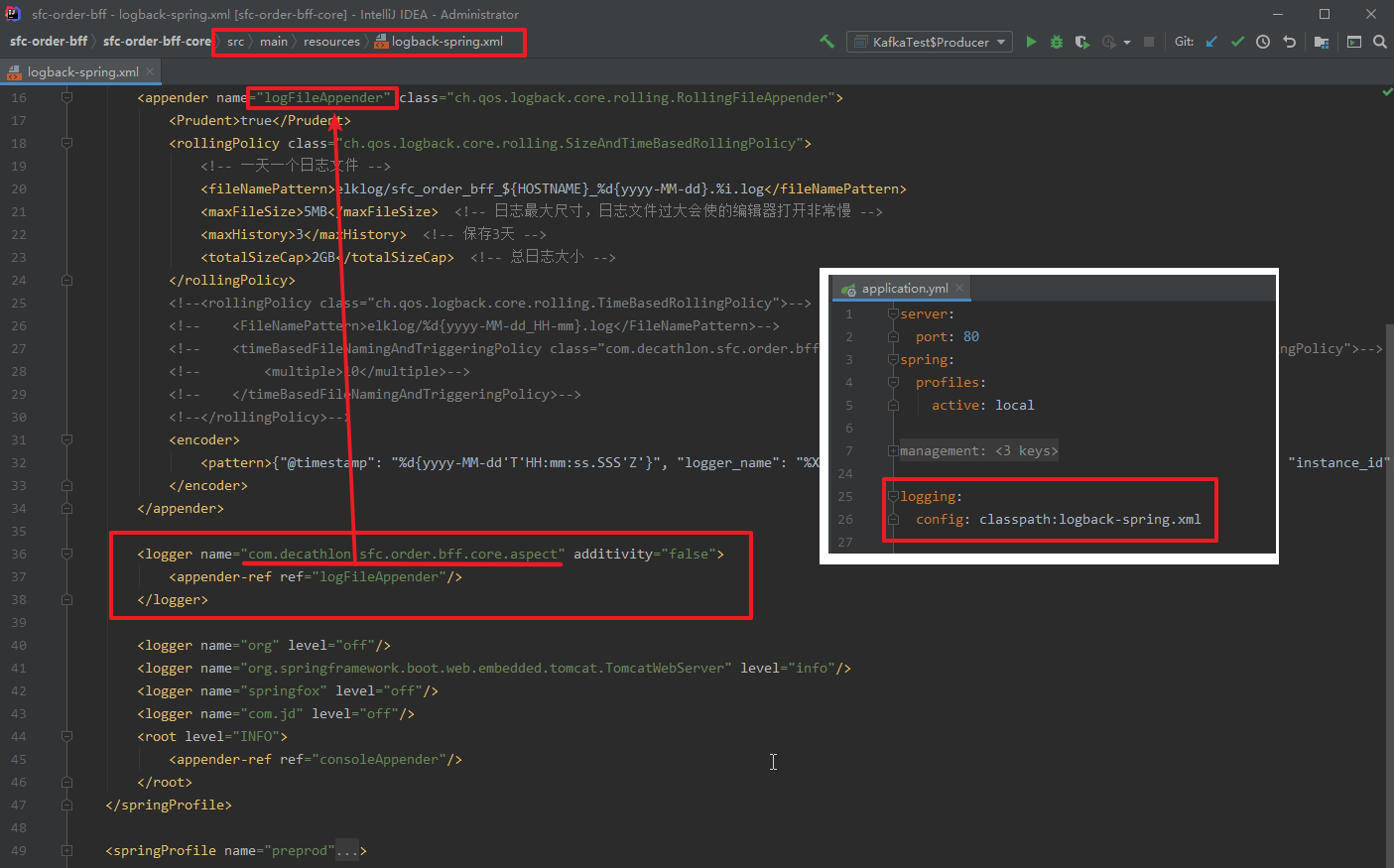
Task: Click additivity="false" on line 36
Action: click(x=645, y=554)
